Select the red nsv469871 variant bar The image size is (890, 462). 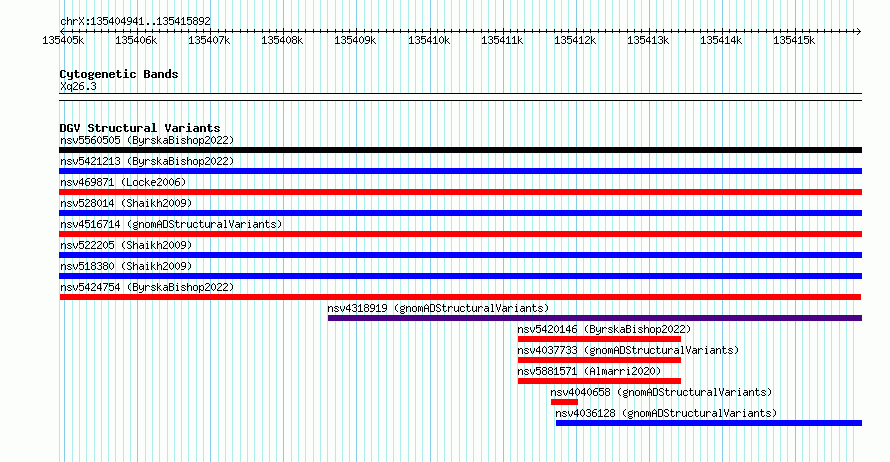pyautogui.click(x=460, y=192)
